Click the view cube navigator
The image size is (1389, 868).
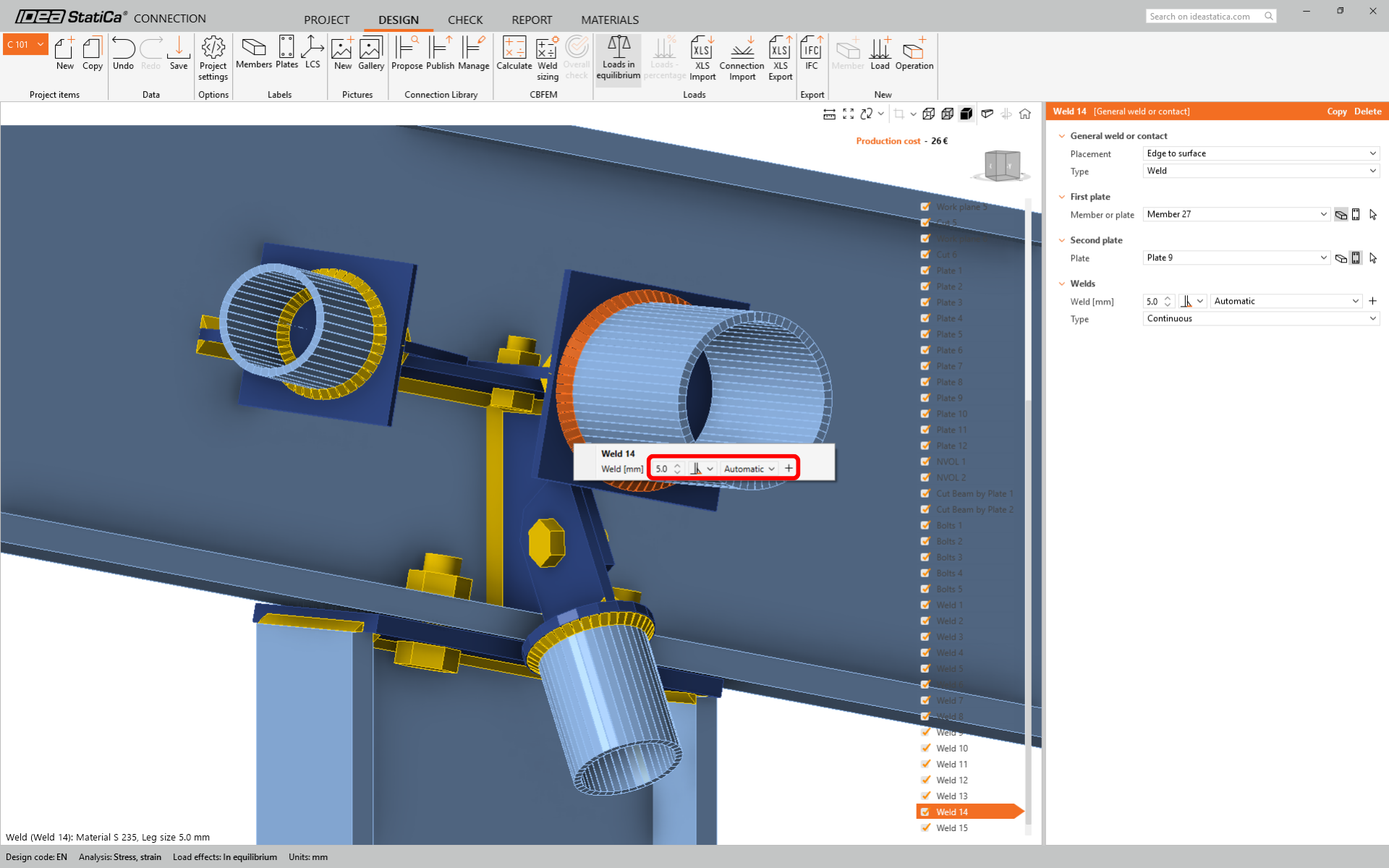(x=1002, y=166)
